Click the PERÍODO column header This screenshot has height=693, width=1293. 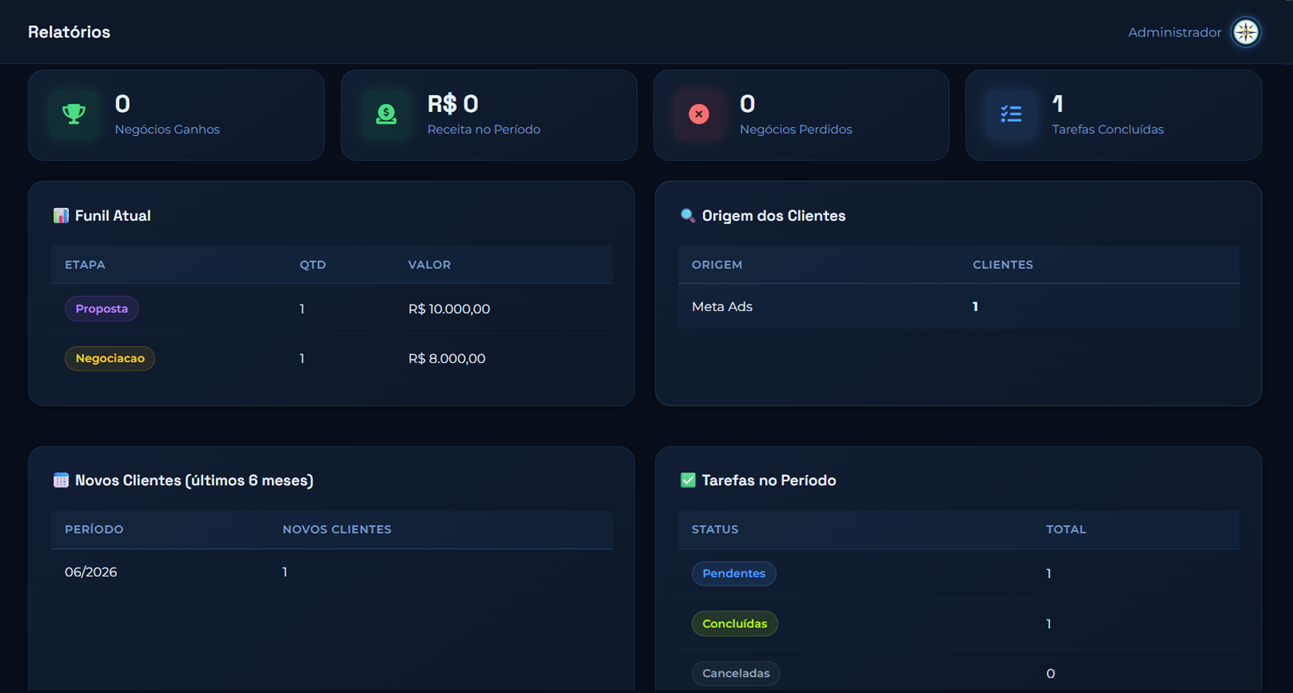[x=94, y=530]
